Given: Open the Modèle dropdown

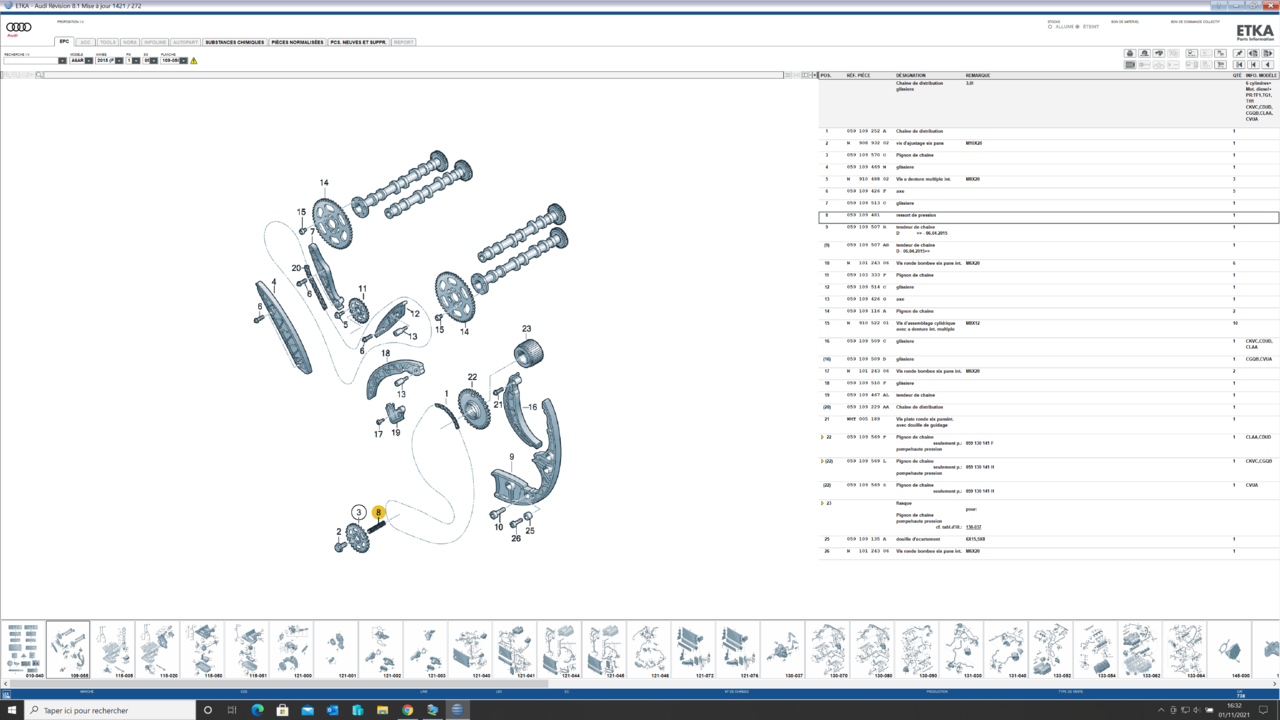Looking at the screenshot, I should (x=89, y=61).
